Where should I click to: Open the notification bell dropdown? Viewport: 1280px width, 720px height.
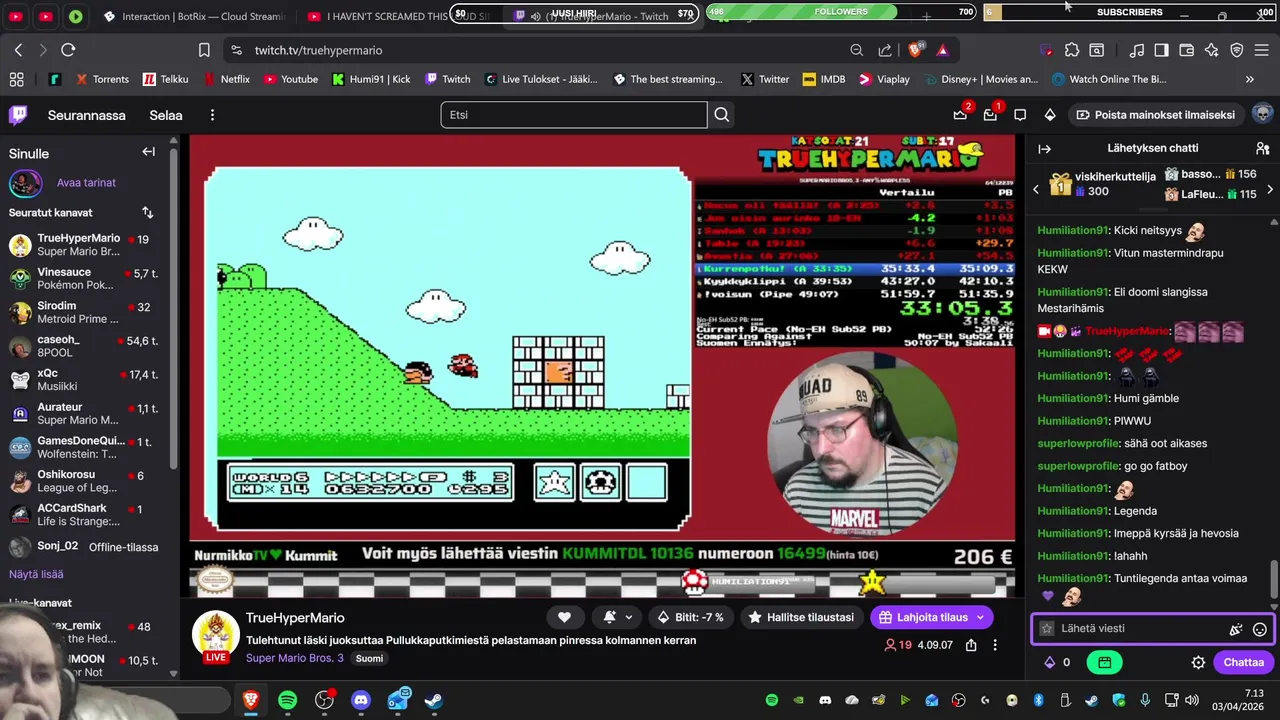click(x=617, y=617)
